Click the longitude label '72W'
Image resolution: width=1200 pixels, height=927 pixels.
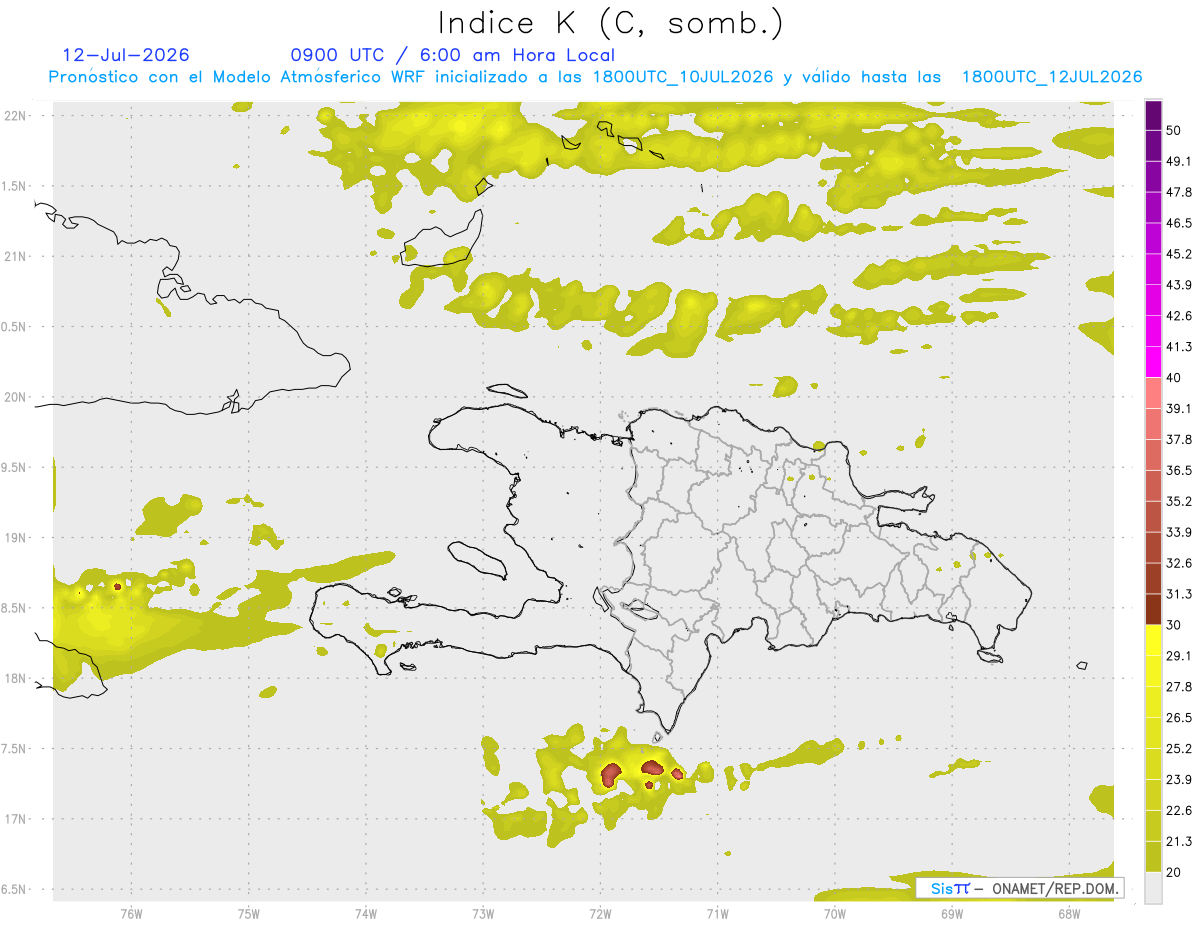pyautogui.click(x=600, y=913)
